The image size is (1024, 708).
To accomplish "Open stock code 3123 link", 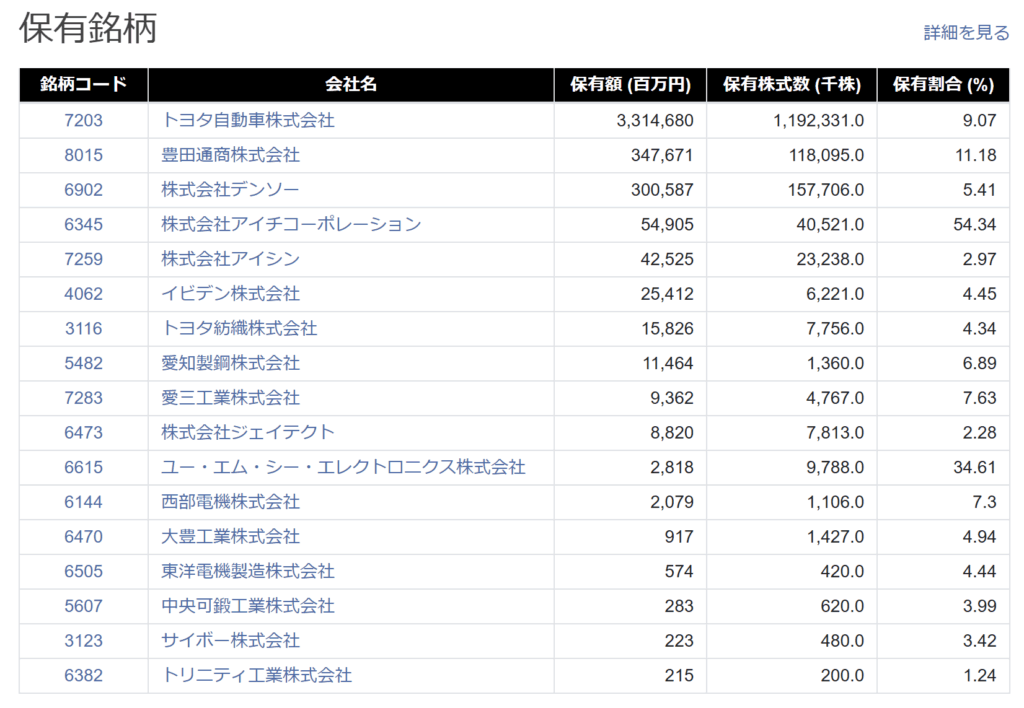I will point(84,640).
